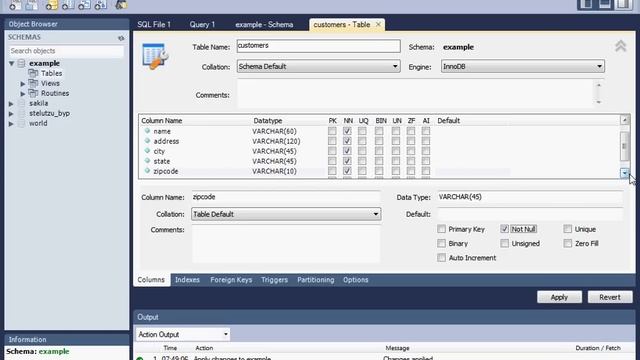Collapse the example schema tree node
Screen dimensions: 640x360
[x=11, y=63]
